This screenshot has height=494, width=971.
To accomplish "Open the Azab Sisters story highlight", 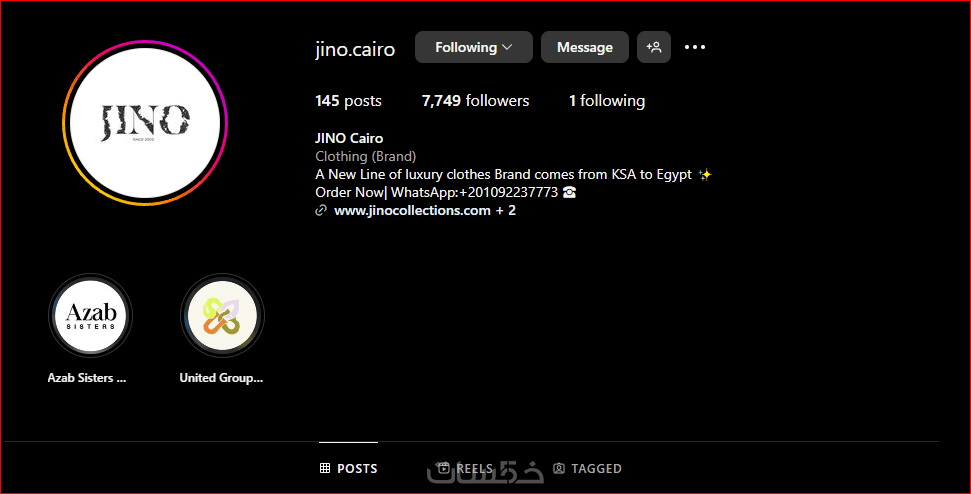I will coord(90,316).
